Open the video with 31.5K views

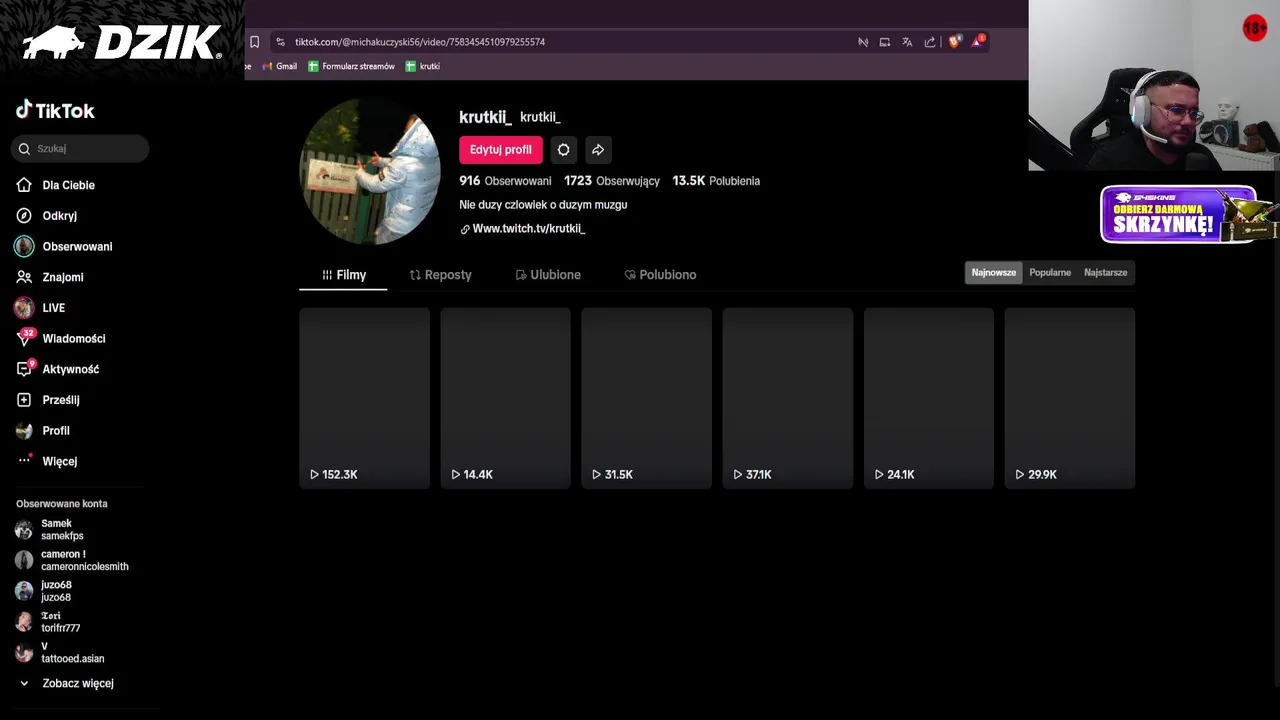tap(646, 398)
